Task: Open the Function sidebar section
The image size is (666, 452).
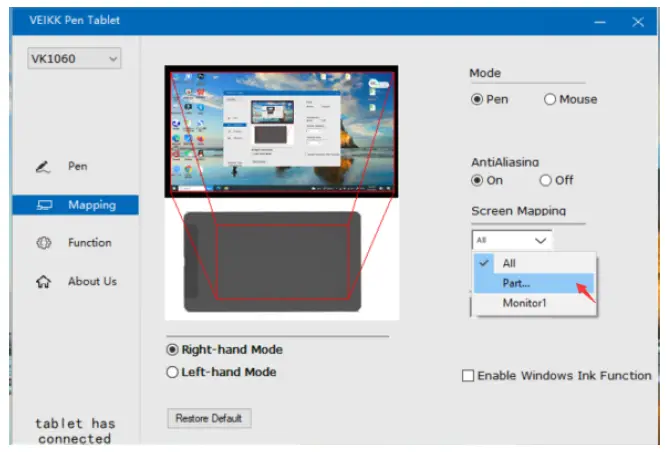Action: [x=75, y=243]
